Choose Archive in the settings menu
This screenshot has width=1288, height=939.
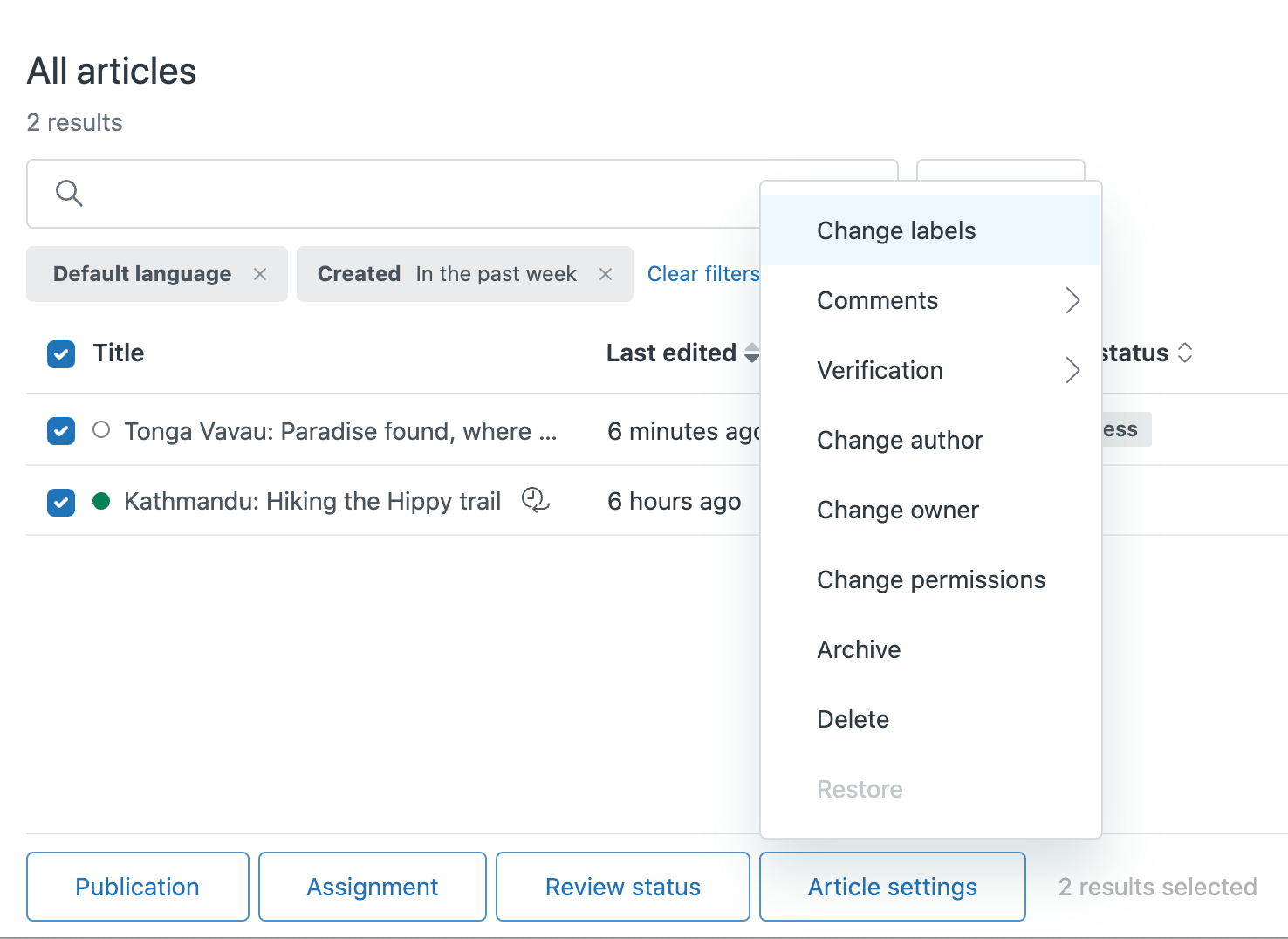859,649
